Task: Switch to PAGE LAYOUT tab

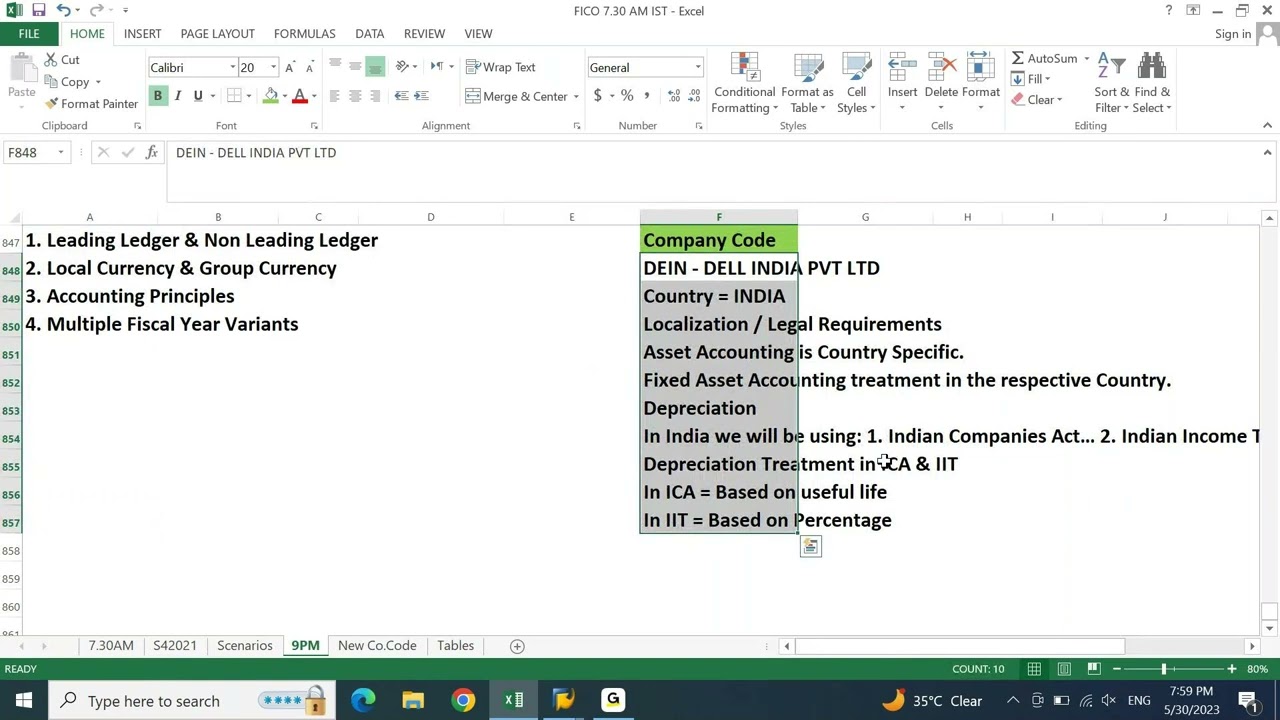Action: point(217,34)
